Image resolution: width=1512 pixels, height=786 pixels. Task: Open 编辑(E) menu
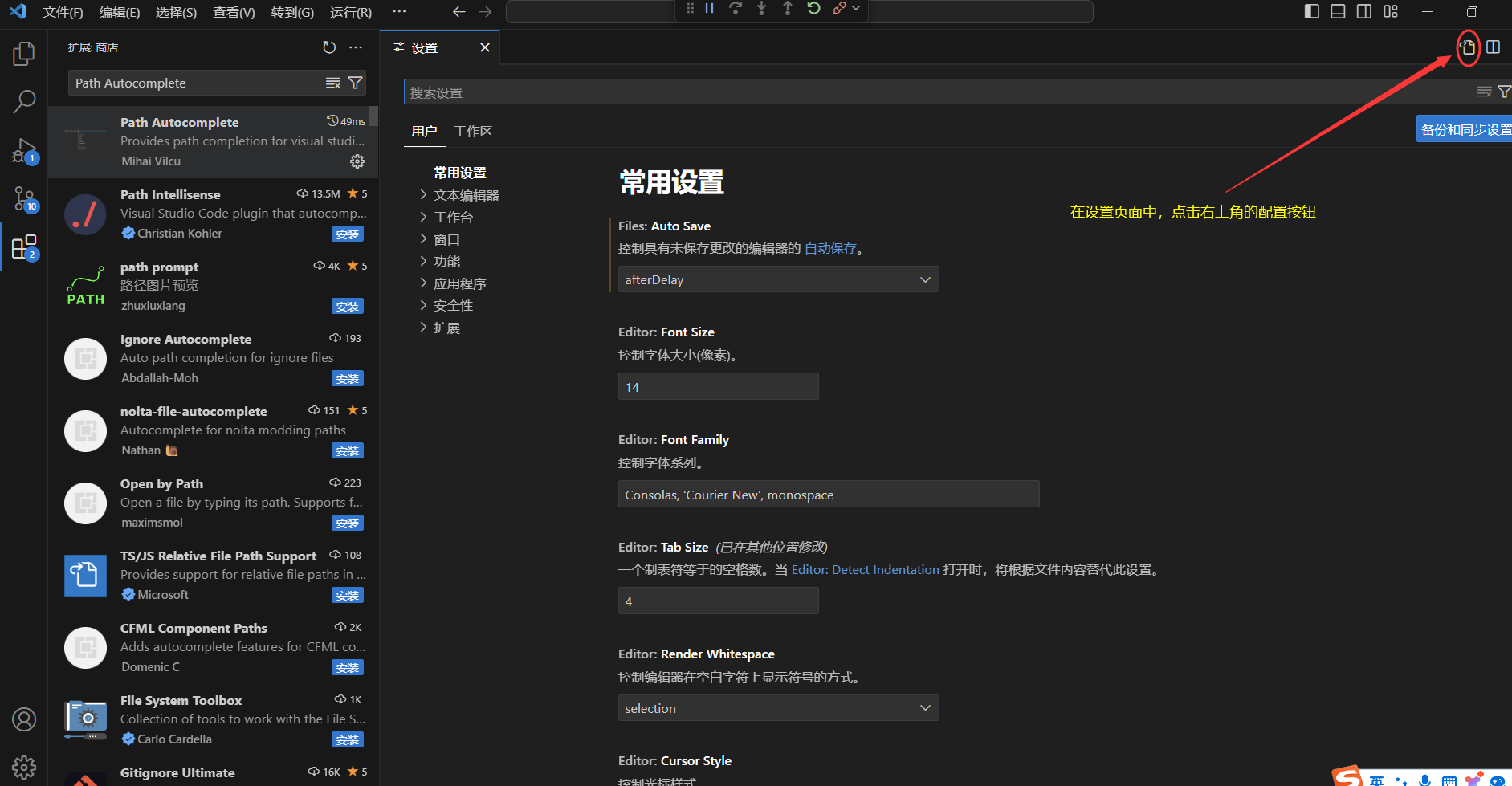point(120,12)
